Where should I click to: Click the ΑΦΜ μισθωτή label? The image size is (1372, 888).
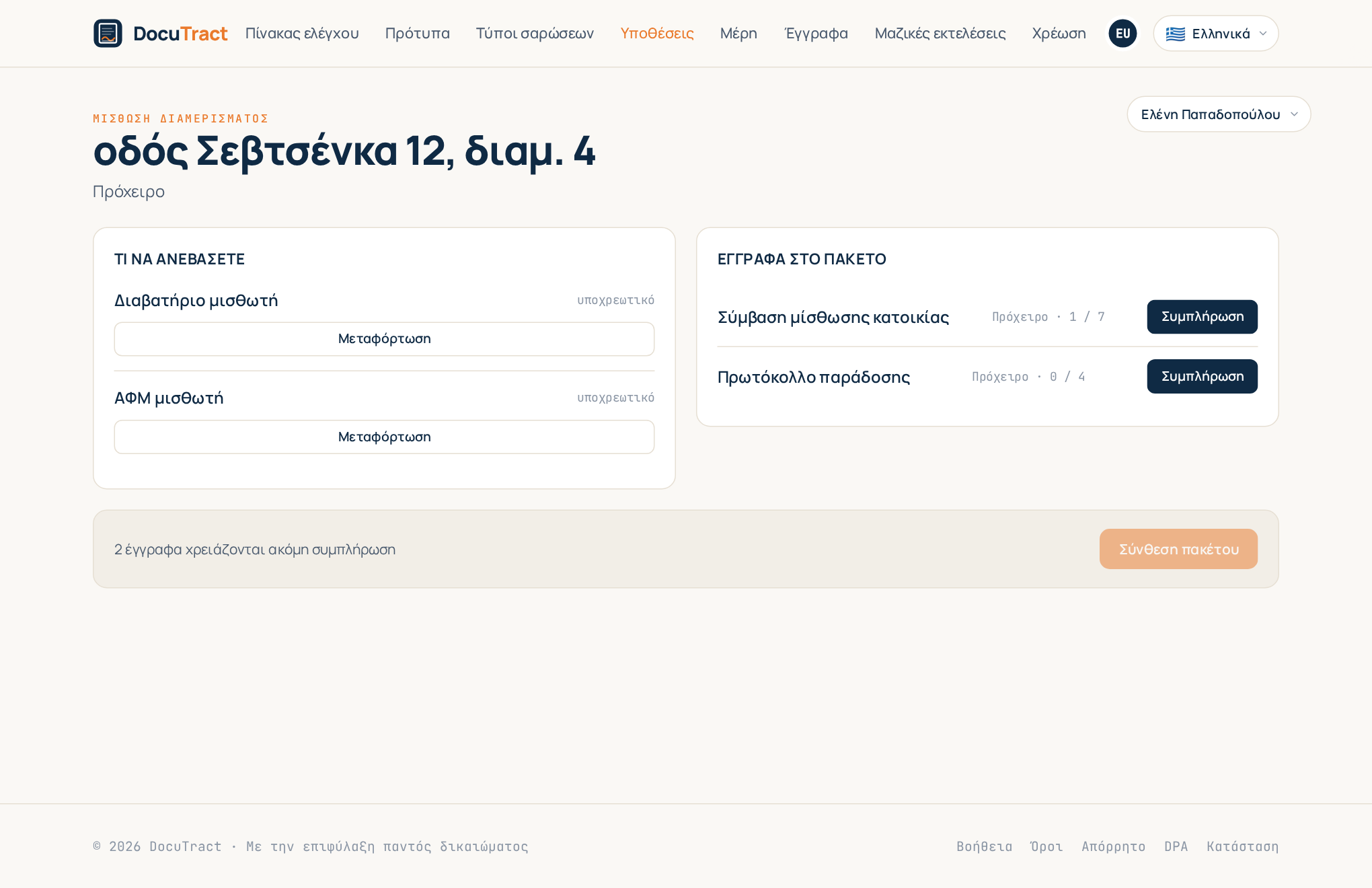coord(169,398)
